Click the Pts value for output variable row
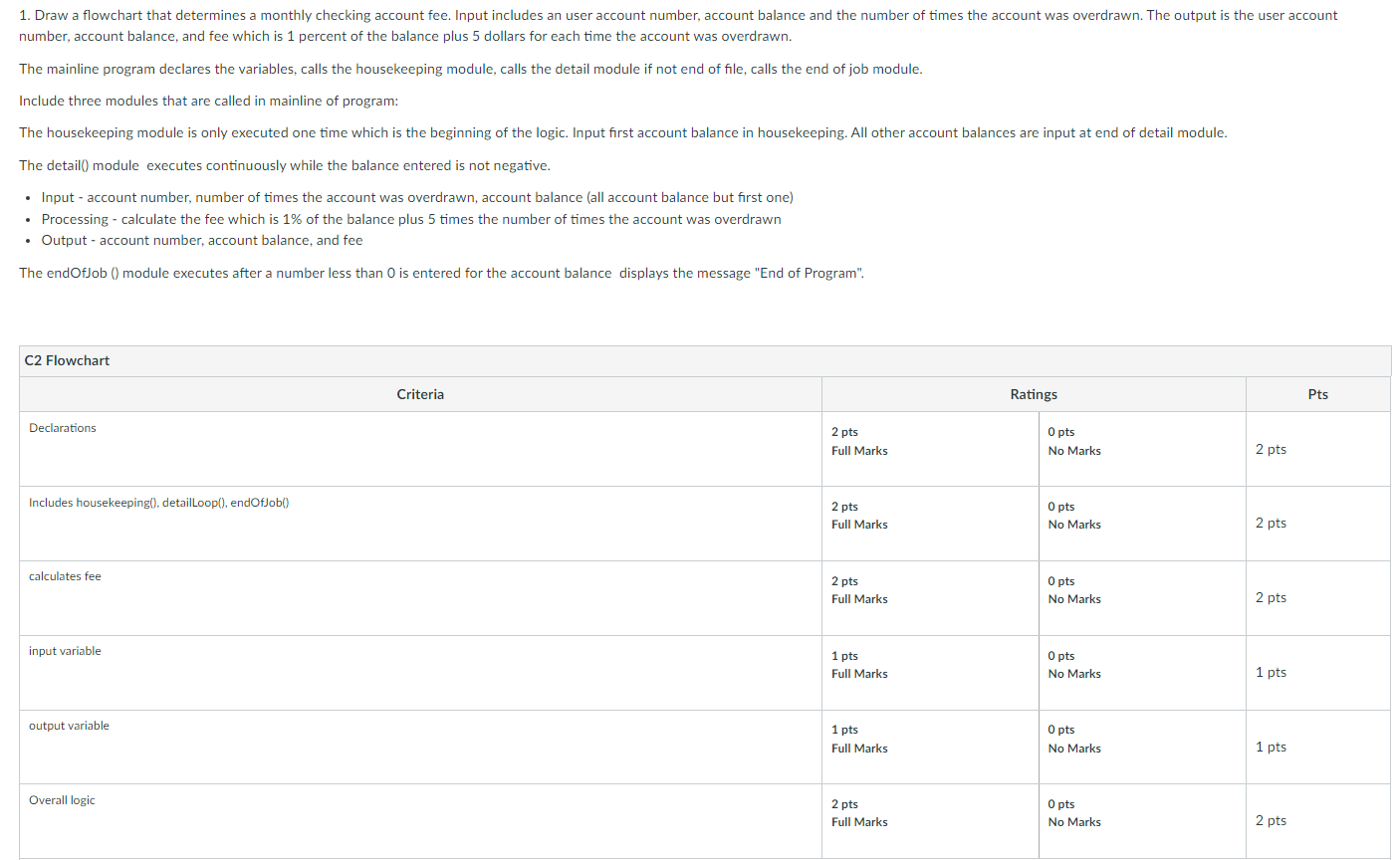 point(1271,747)
